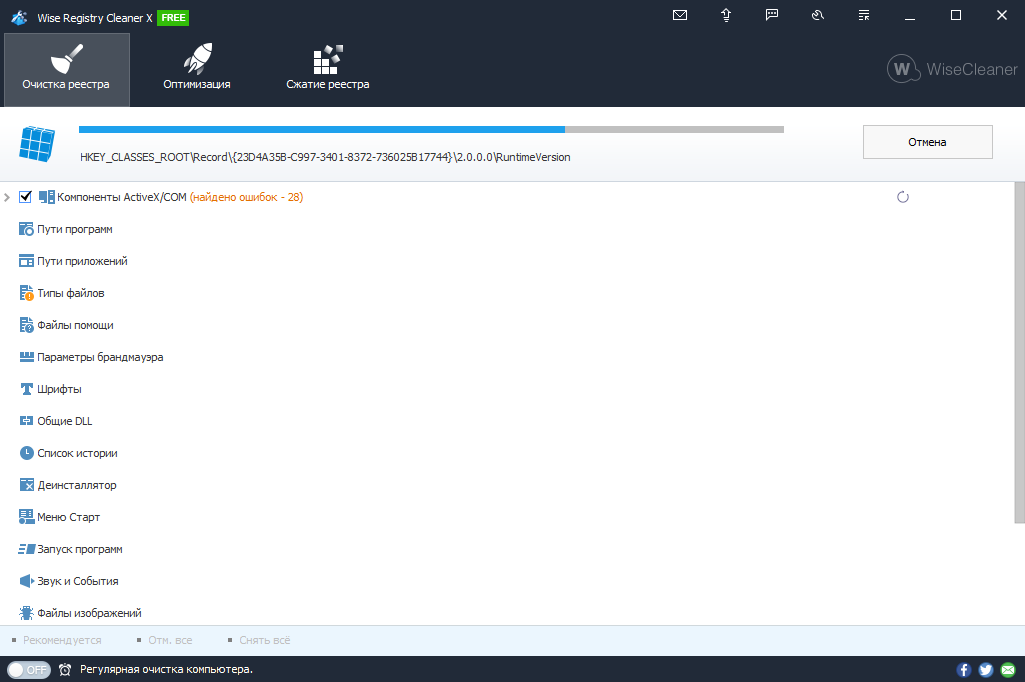The width and height of the screenshot is (1025, 682).
Task: Click the найдено ошибок - 28 text
Action: pyautogui.click(x=246, y=197)
